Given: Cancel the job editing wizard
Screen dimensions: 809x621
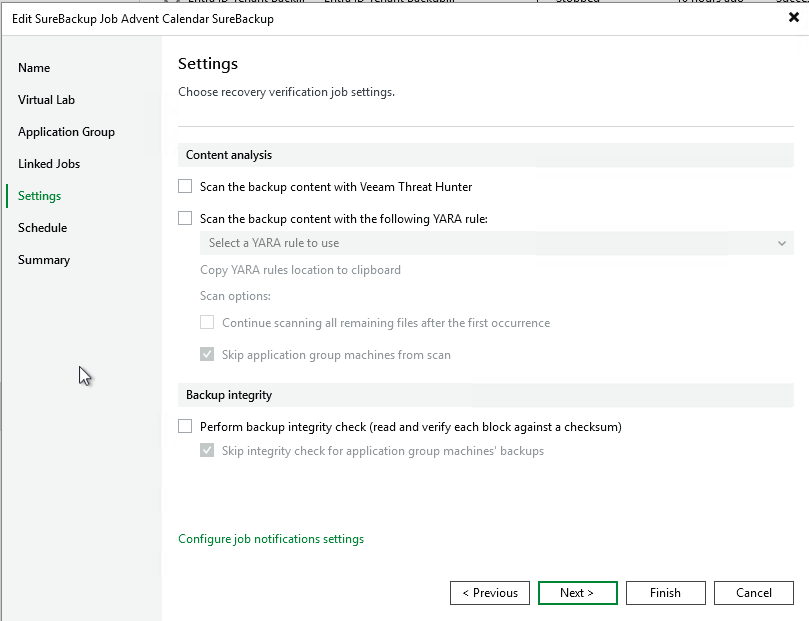Looking at the screenshot, I should [x=753, y=593].
